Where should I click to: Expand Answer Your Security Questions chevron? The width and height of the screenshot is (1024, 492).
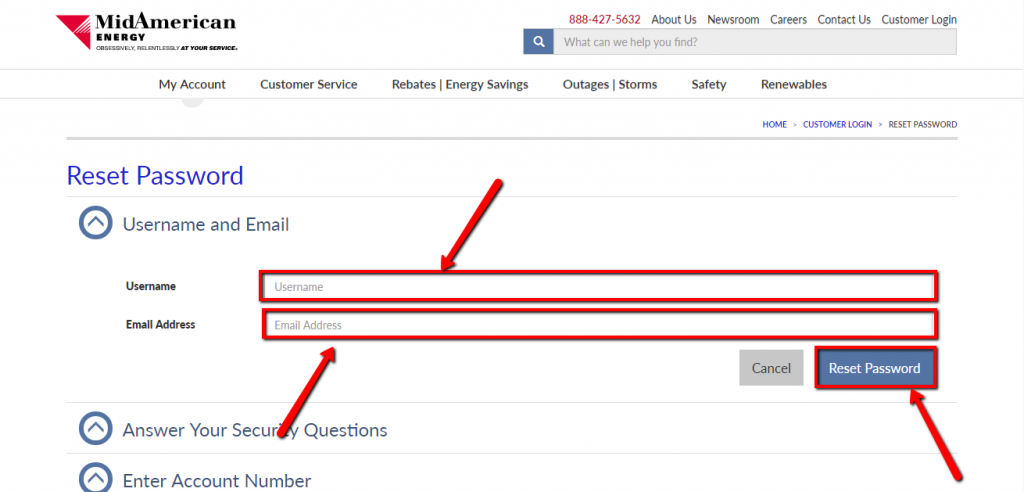click(x=96, y=428)
